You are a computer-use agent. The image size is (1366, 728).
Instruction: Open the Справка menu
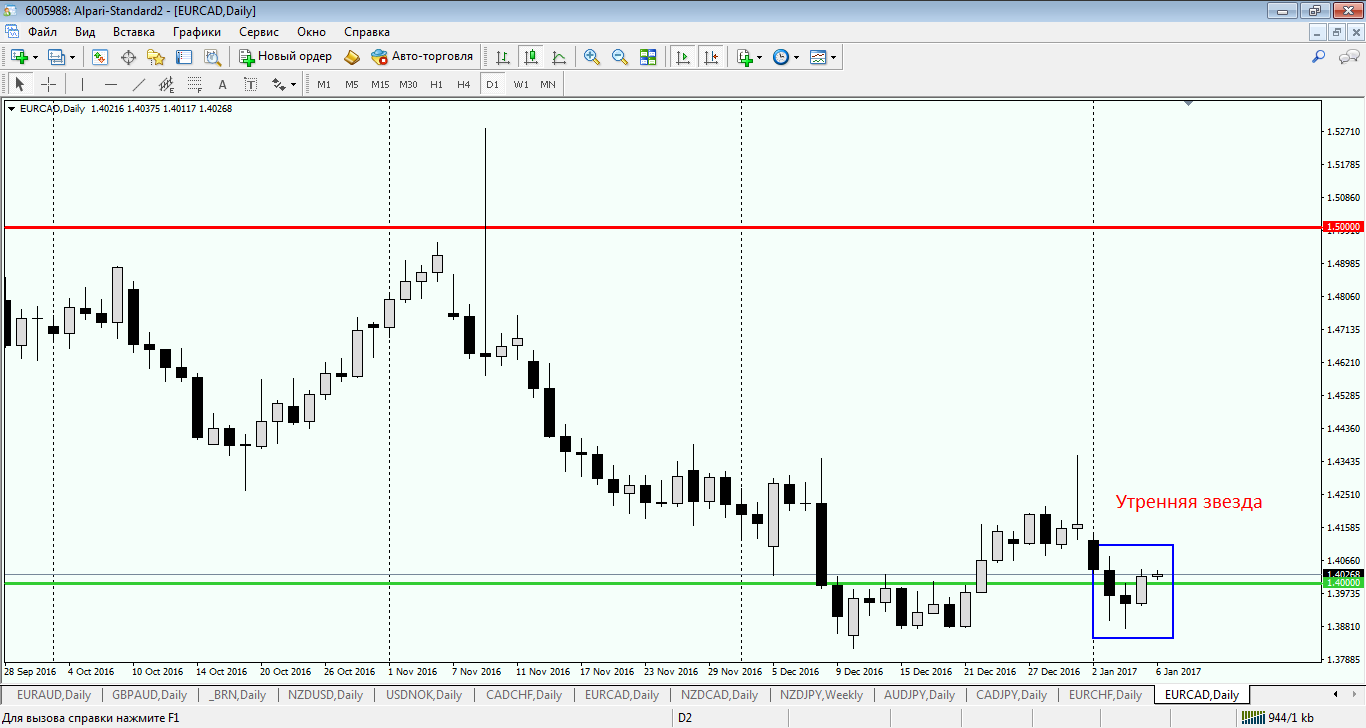pyautogui.click(x=367, y=32)
